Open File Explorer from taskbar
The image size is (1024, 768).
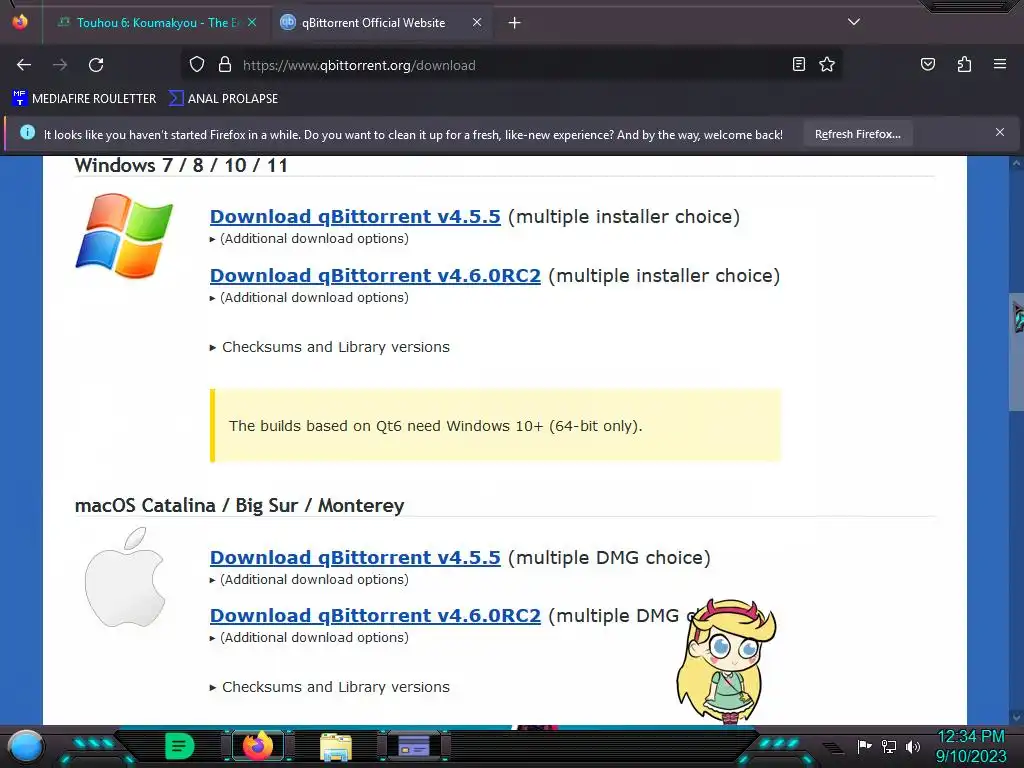click(x=336, y=747)
